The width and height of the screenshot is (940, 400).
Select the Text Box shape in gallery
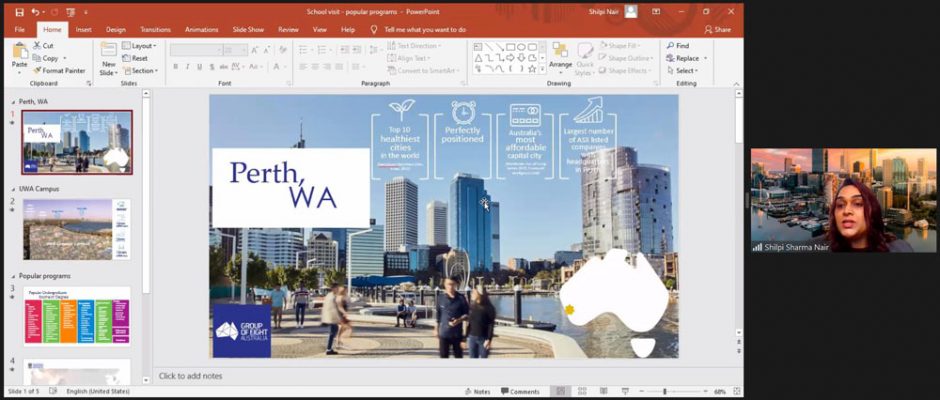click(x=478, y=47)
